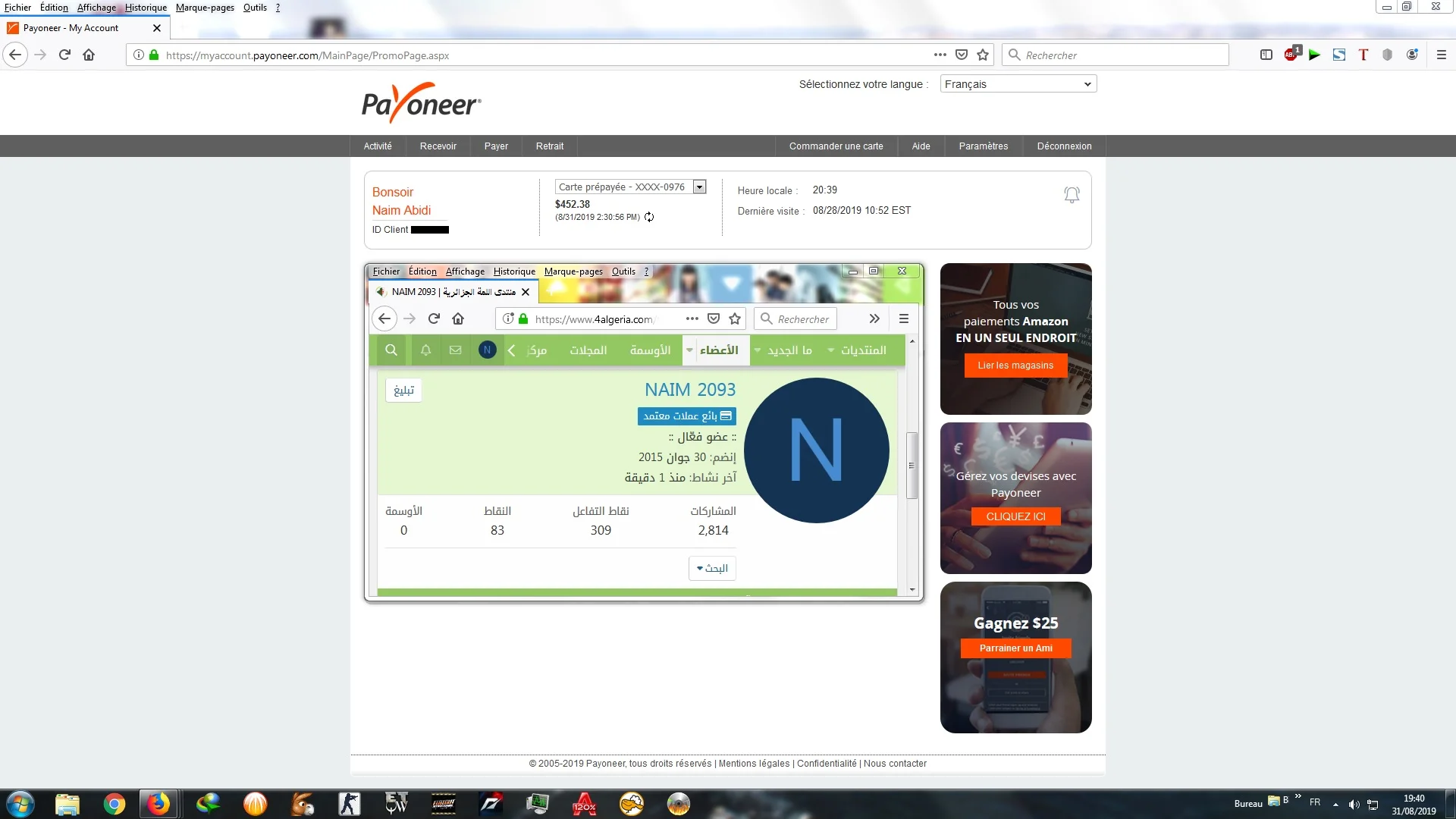This screenshot has height=819, width=1456.
Task: Click the Parrainer un Ami button
Action: pos(1015,648)
